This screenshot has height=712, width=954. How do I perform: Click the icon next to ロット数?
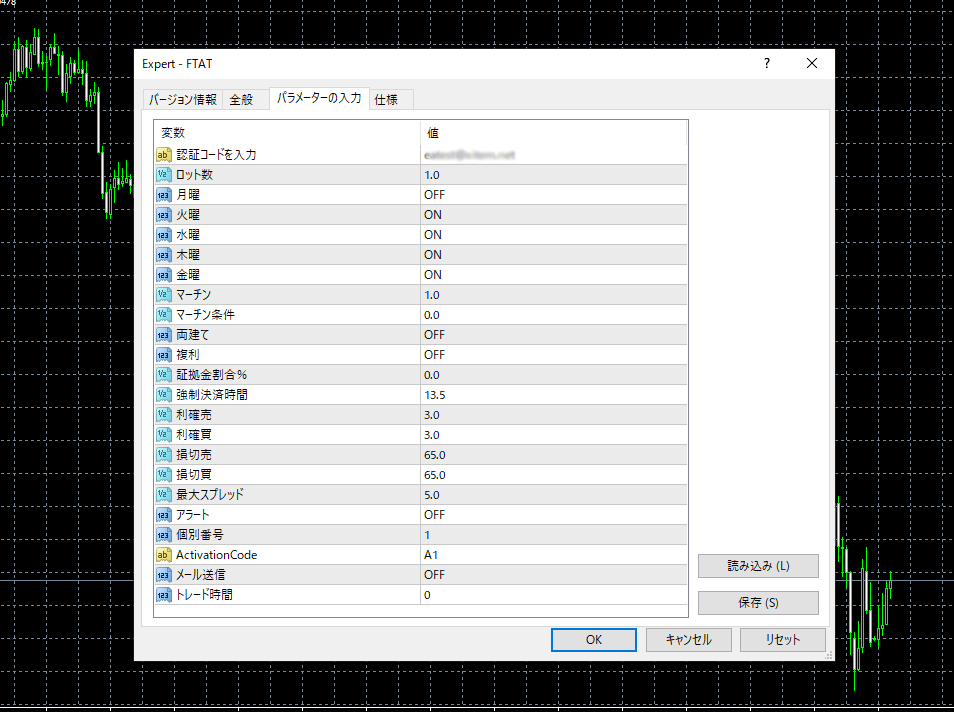coord(164,175)
